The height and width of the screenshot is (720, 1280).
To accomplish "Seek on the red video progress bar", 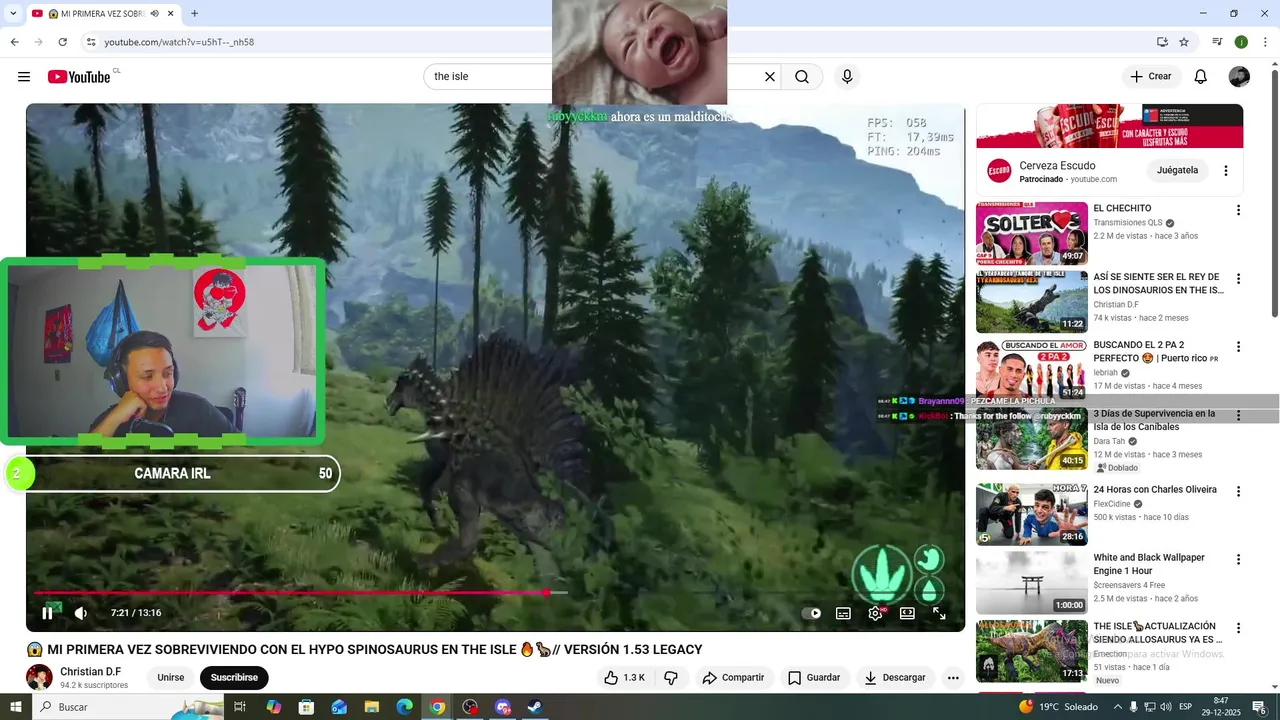I will [x=291, y=592].
